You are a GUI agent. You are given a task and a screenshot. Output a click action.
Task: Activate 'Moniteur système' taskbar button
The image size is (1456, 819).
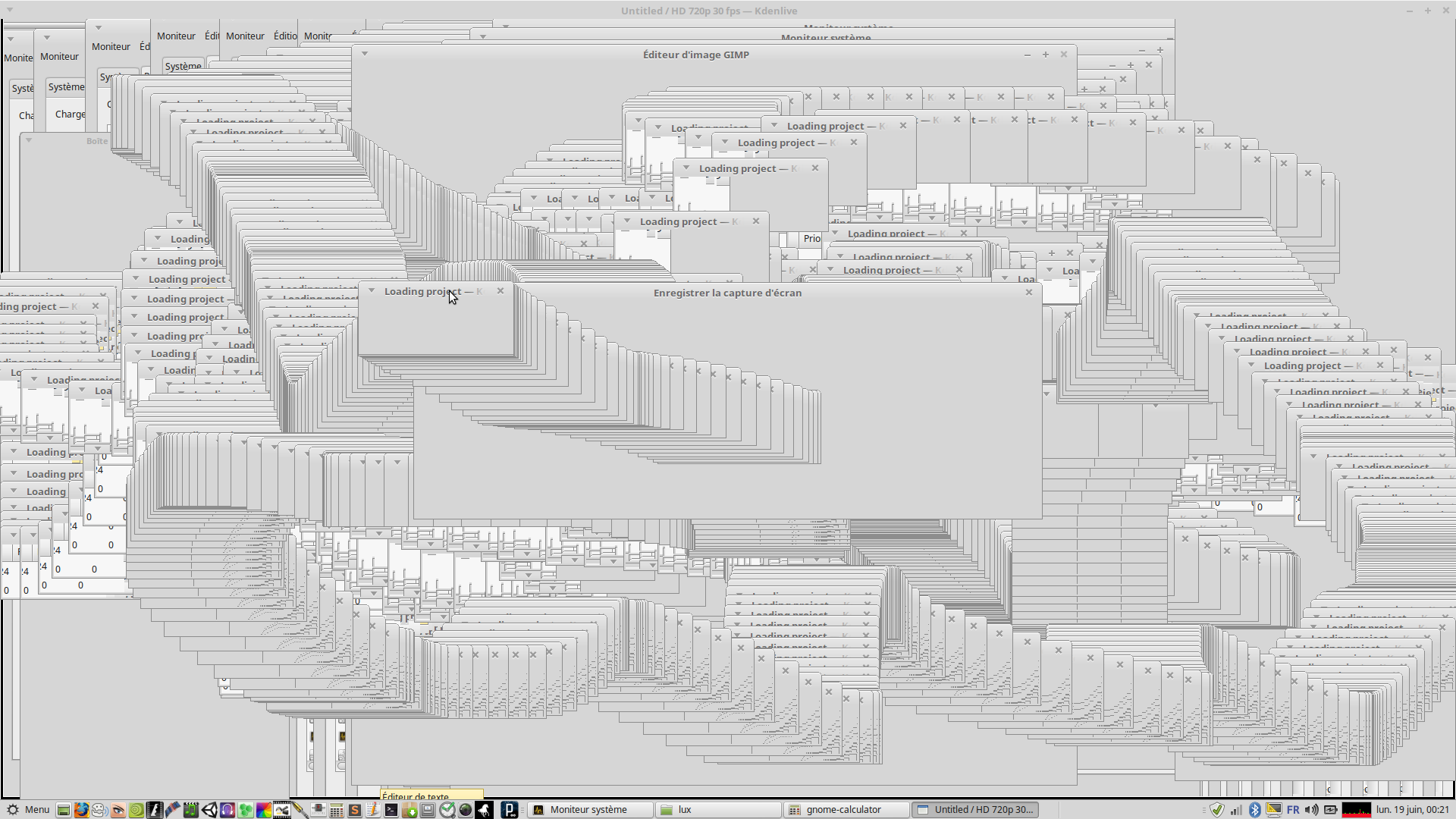pos(588,810)
